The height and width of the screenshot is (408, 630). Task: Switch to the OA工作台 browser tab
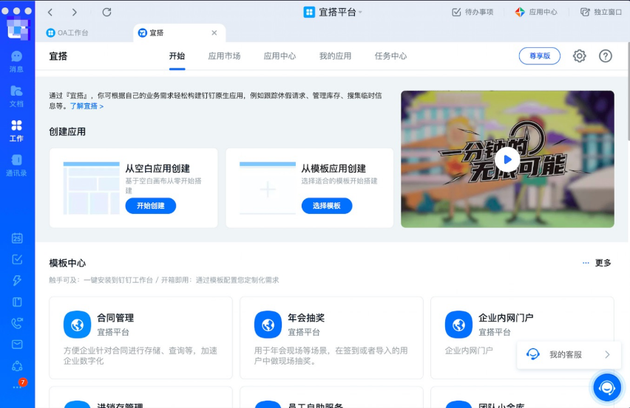point(68,33)
